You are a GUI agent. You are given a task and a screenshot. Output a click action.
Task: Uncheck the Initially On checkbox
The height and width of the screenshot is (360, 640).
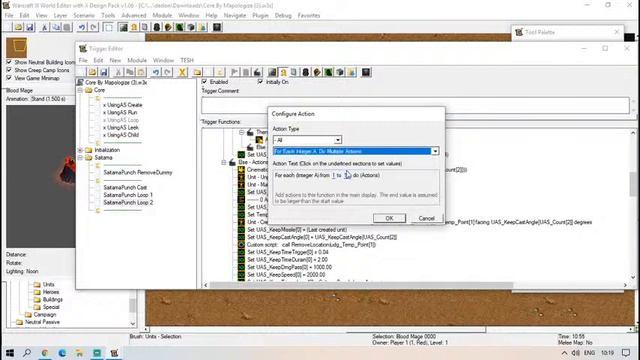click(x=260, y=82)
